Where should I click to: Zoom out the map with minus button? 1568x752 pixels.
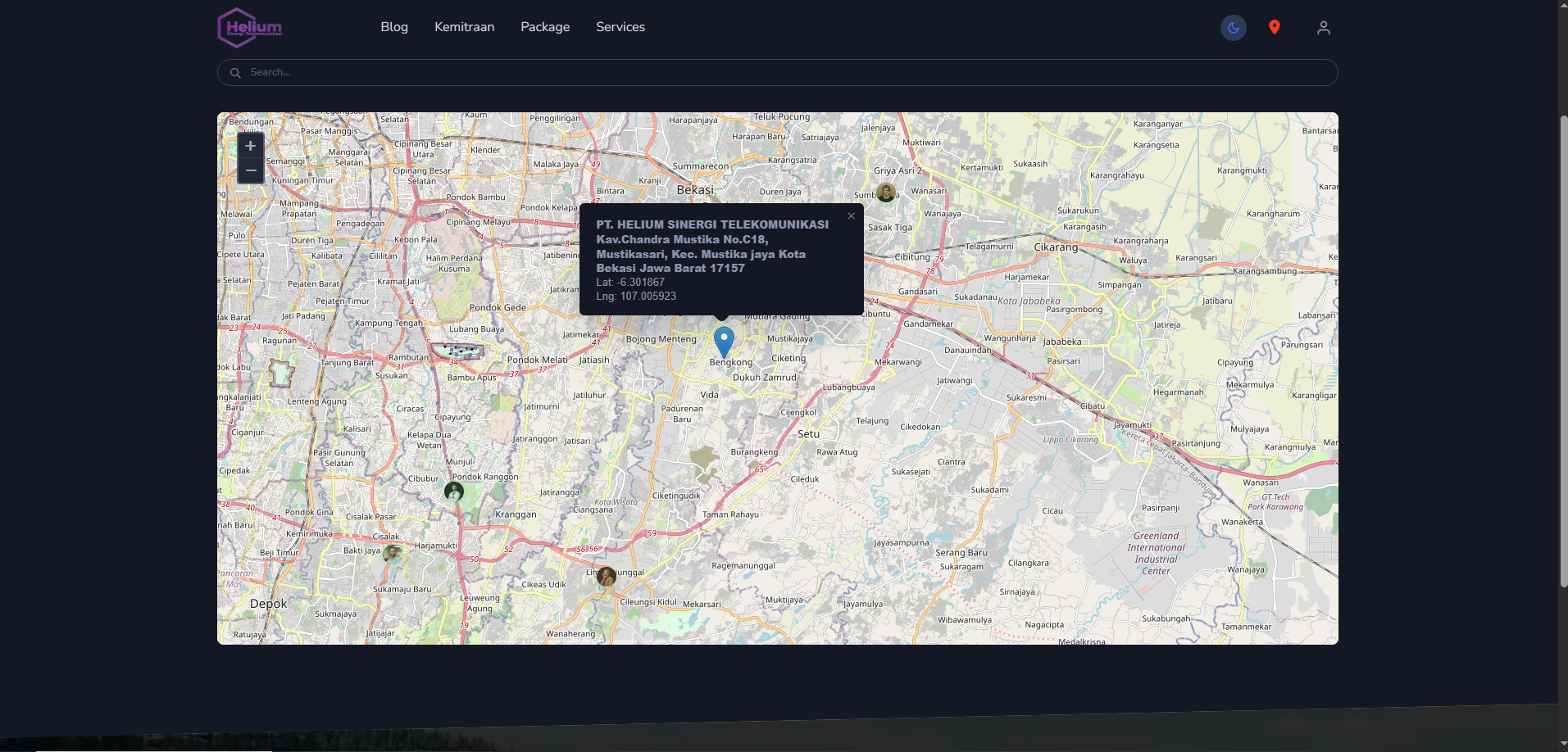click(251, 170)
